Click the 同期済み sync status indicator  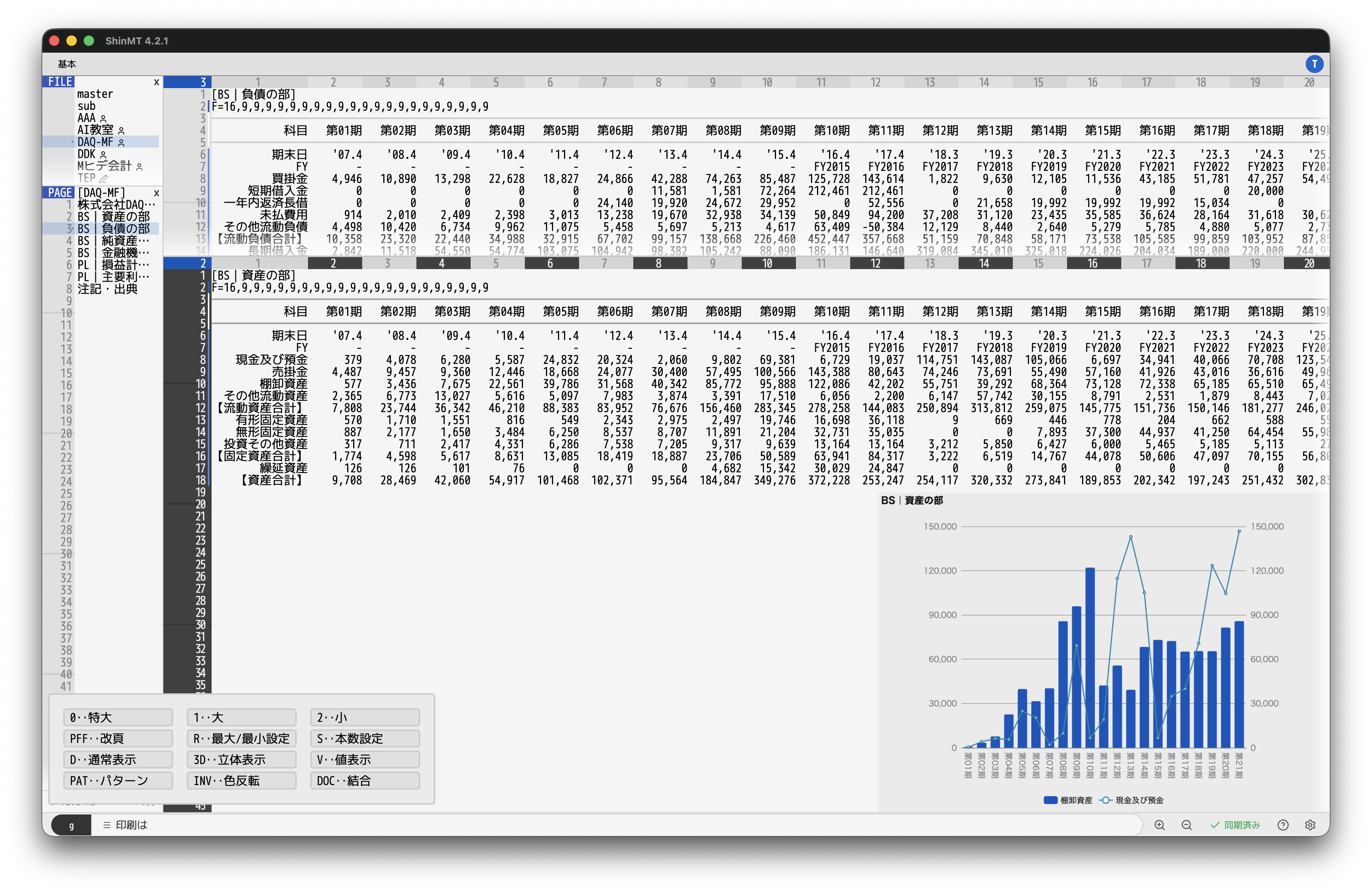click(x=1235, y=825)
